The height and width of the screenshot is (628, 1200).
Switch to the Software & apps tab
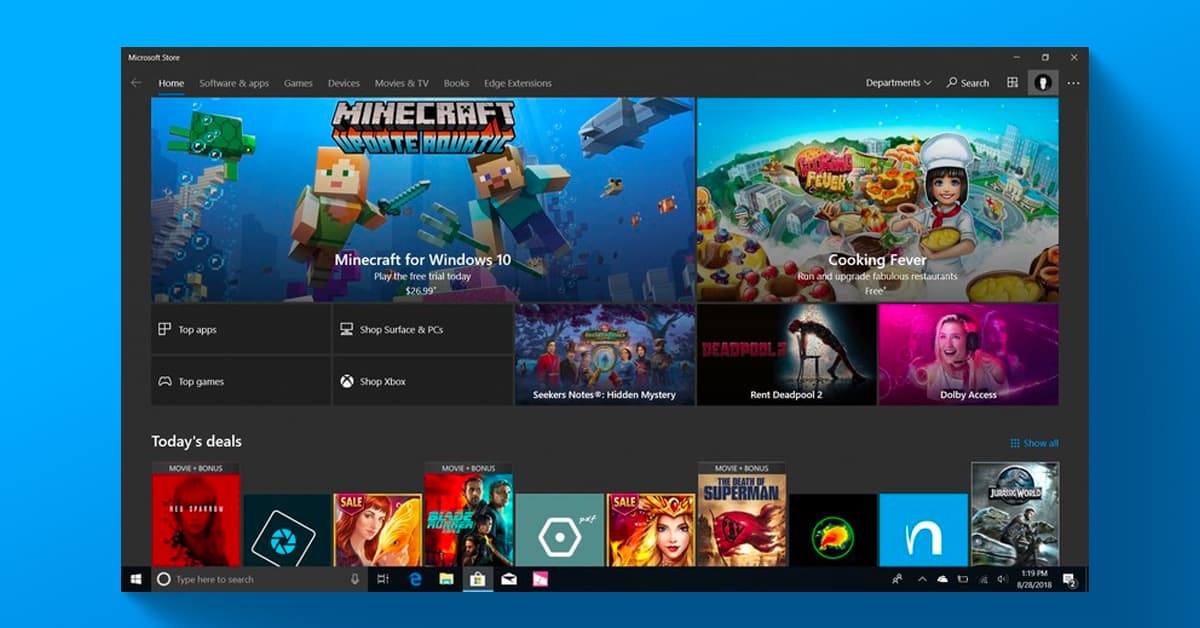click(234, 83)
